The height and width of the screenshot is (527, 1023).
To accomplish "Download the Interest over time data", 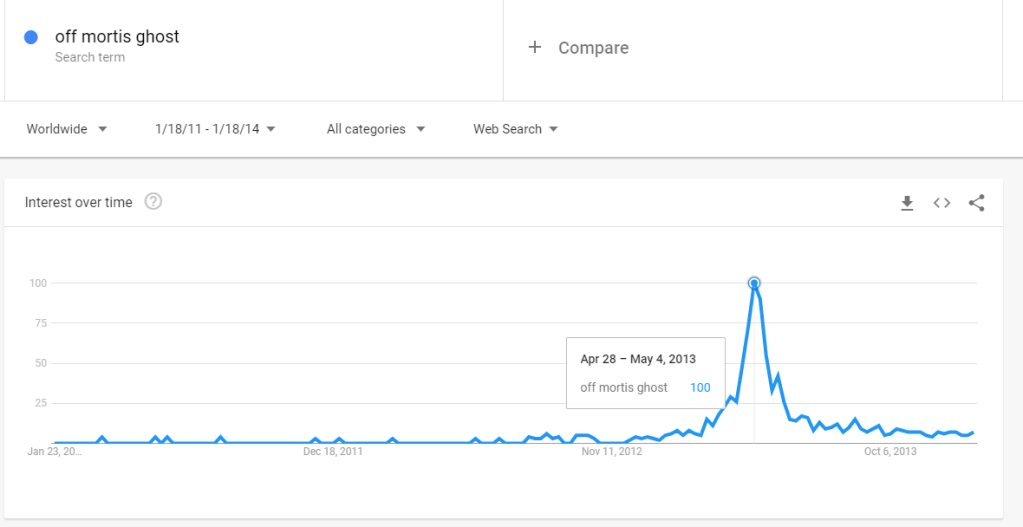I will 907,203.
